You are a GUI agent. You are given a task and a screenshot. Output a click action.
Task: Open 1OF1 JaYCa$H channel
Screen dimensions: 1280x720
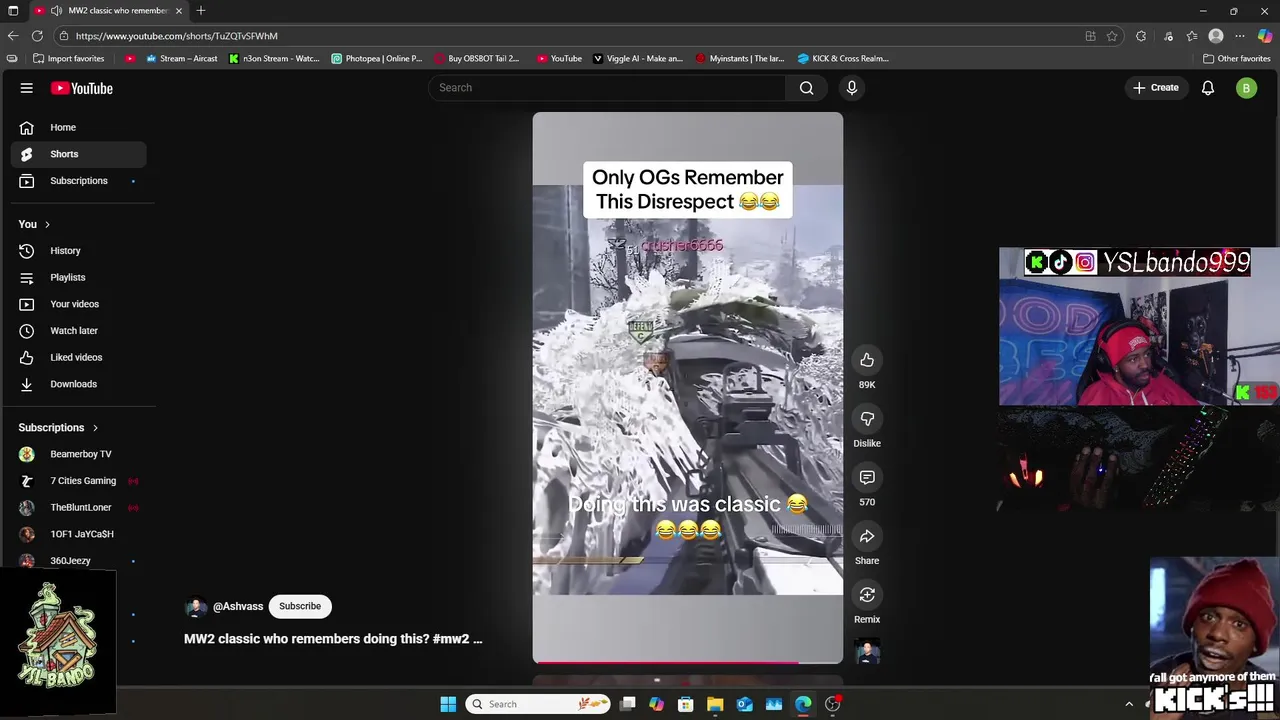pos(78,534)
